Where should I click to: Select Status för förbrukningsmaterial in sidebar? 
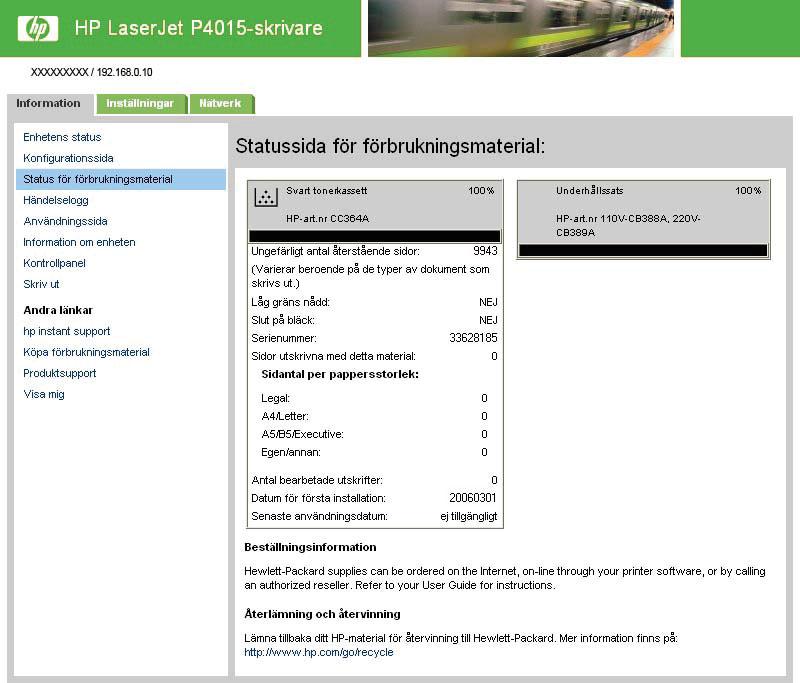(121, 180)
